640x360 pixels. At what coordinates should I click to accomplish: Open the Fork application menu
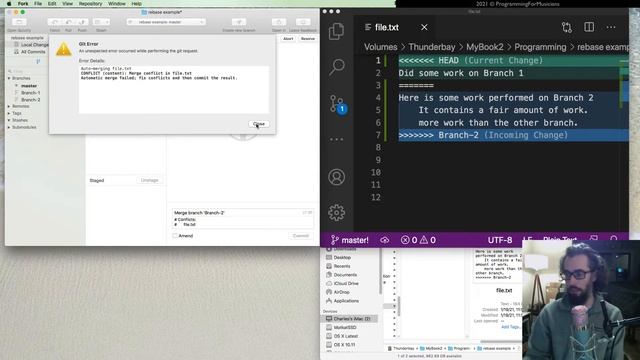point(23,4)
